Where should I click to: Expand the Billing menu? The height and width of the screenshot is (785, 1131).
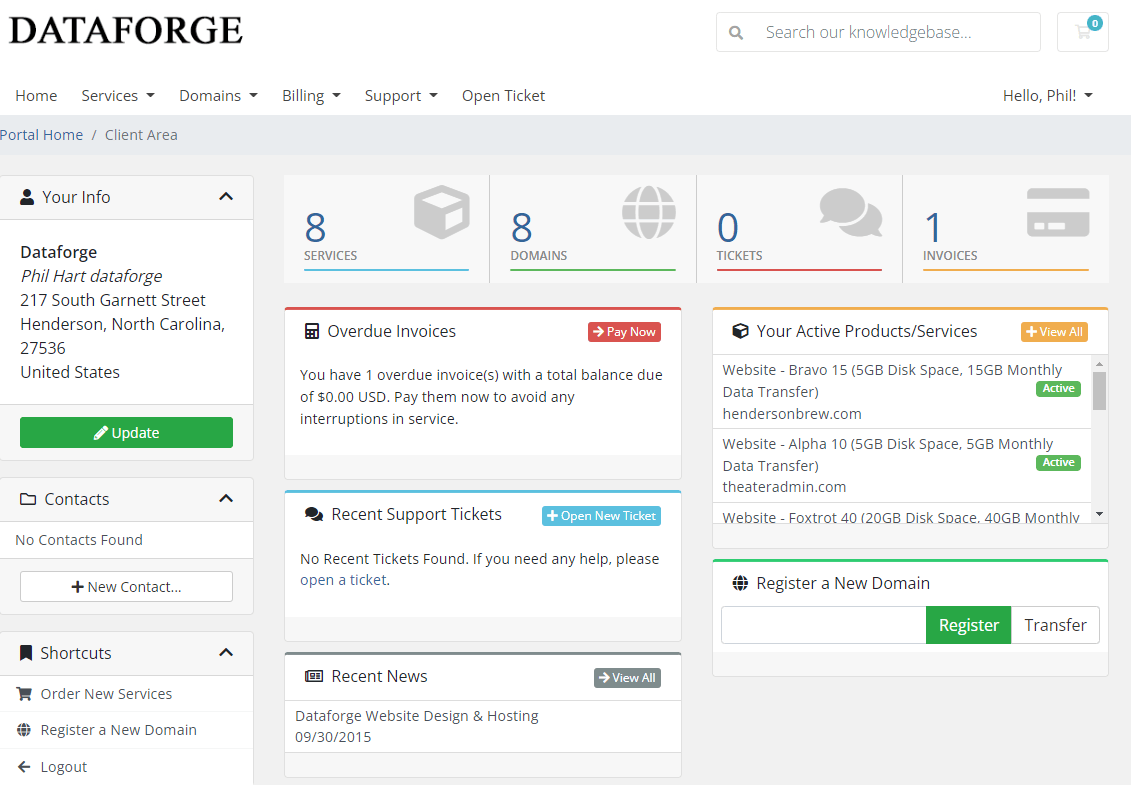click(311, 96)
